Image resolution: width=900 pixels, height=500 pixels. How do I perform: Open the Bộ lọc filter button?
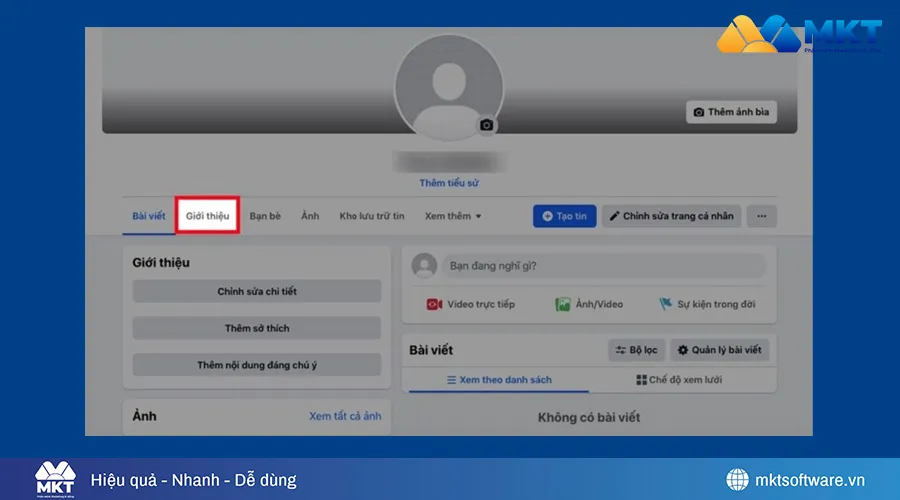[x=637, y=350]
